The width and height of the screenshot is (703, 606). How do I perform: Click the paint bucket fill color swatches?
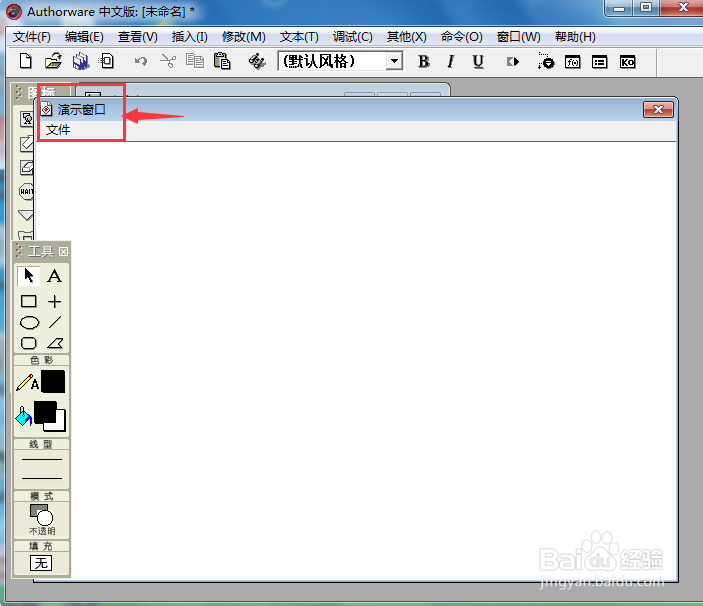click(50, 416)
